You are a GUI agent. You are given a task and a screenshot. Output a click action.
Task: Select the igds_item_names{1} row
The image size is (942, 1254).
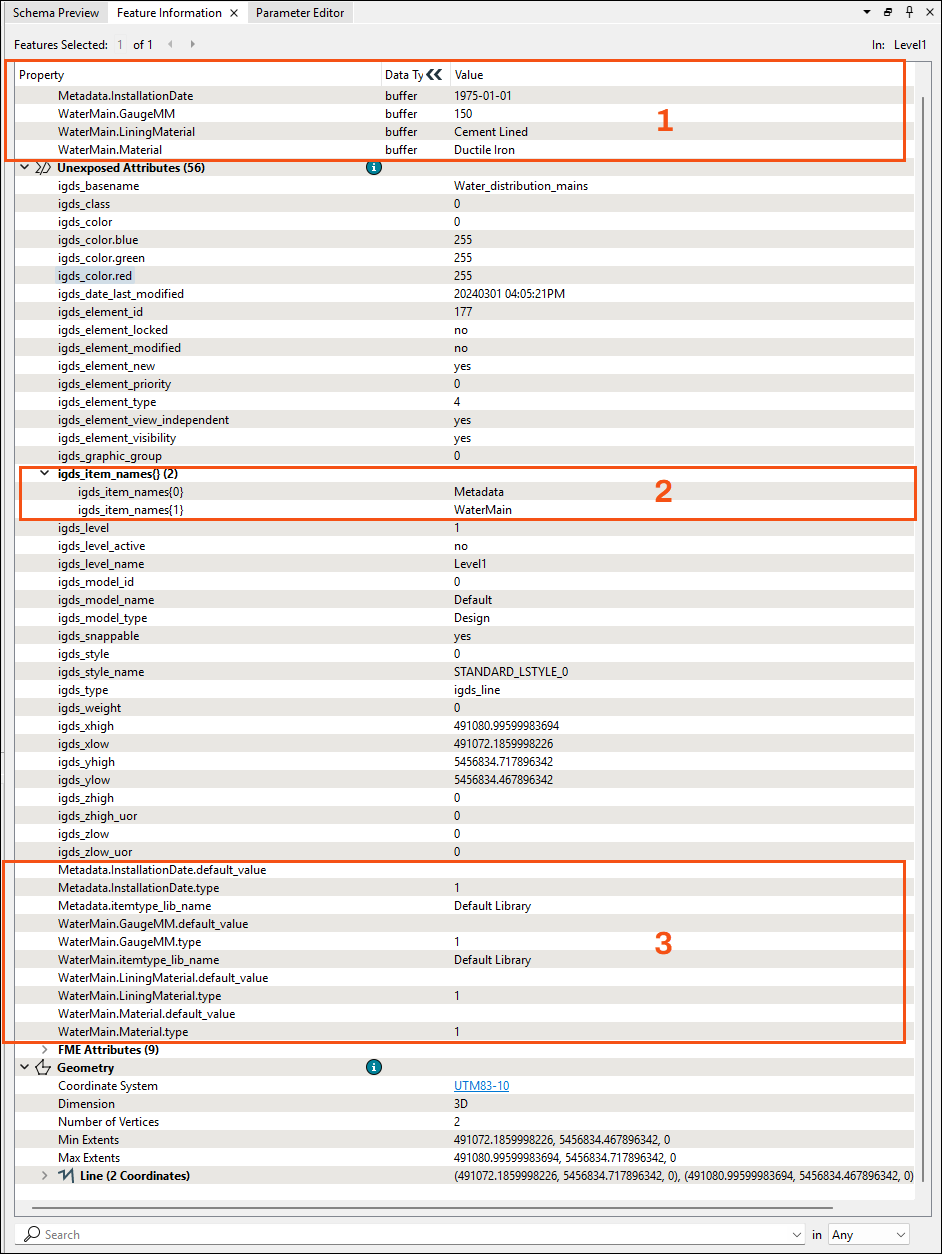(x=464, y=510)
